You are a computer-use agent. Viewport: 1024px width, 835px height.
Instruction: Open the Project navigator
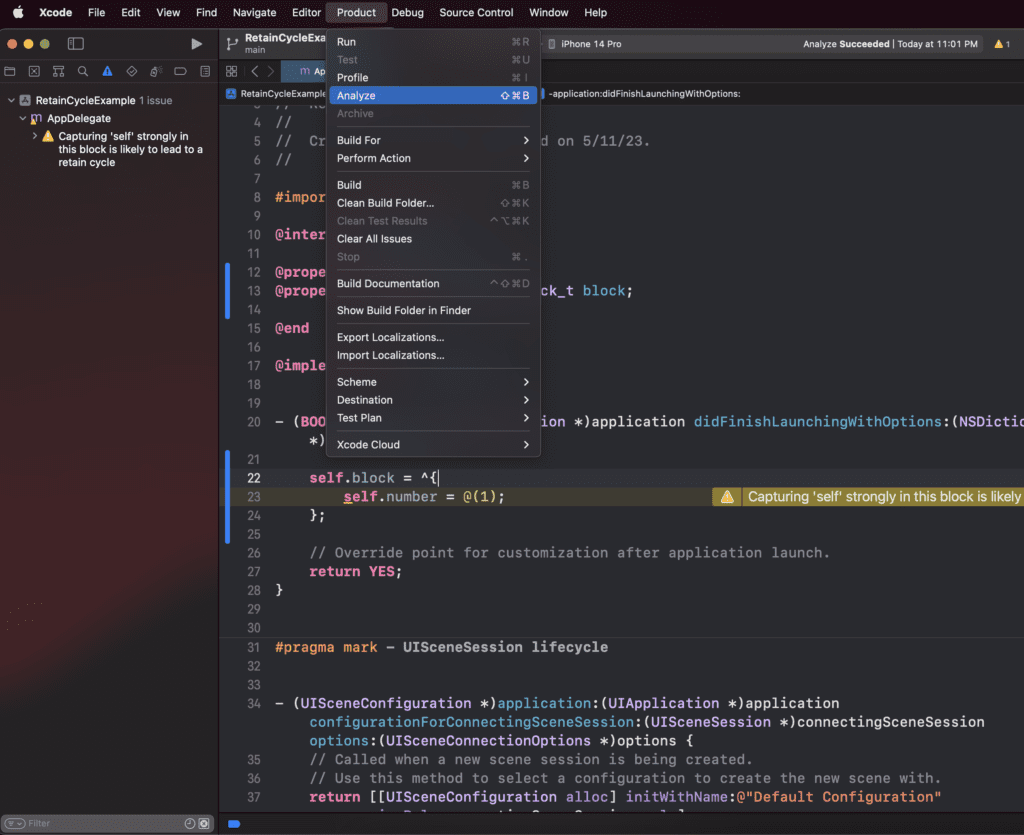[x=10, y=71]
